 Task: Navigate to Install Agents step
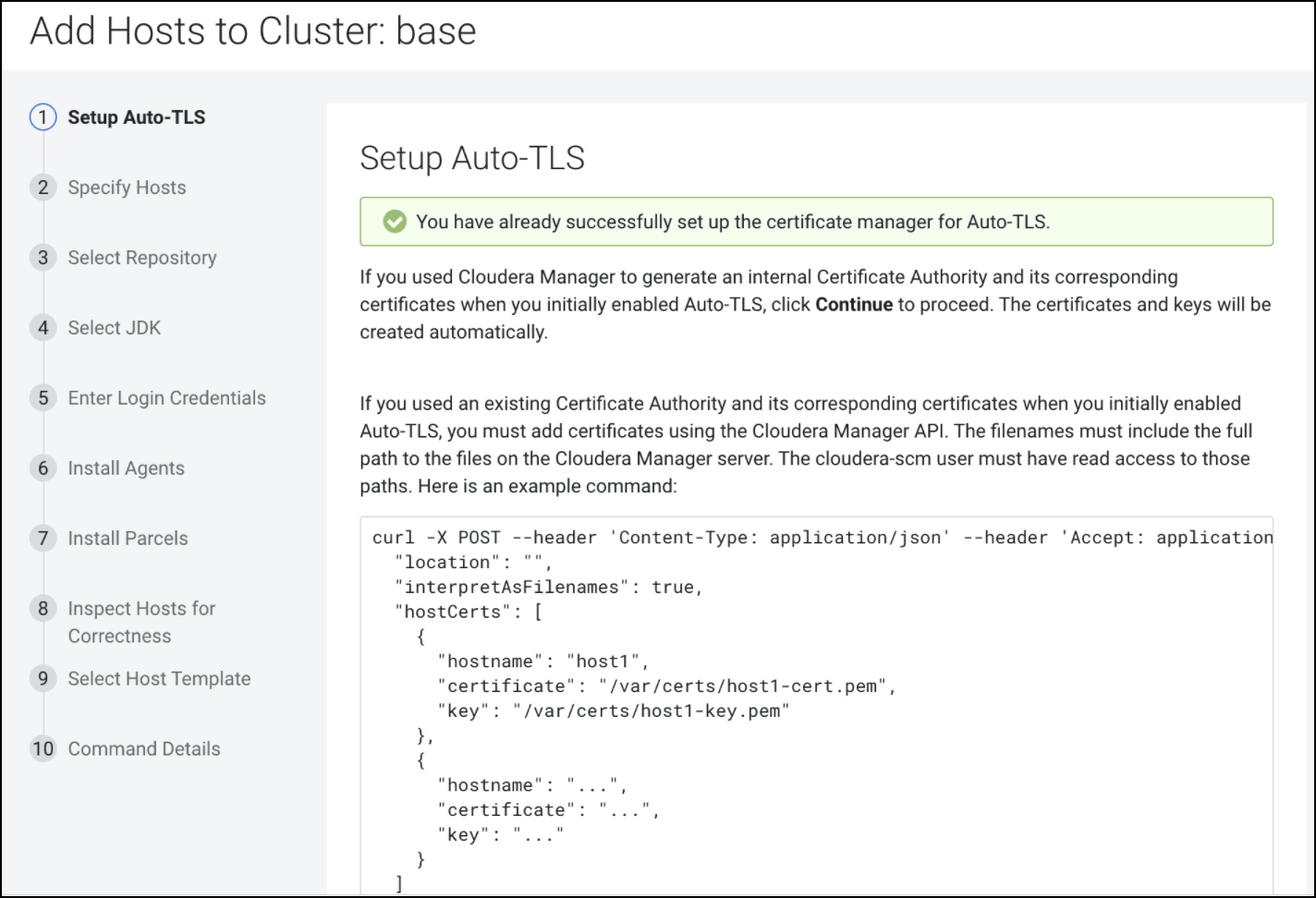click(x=126, y=468)
